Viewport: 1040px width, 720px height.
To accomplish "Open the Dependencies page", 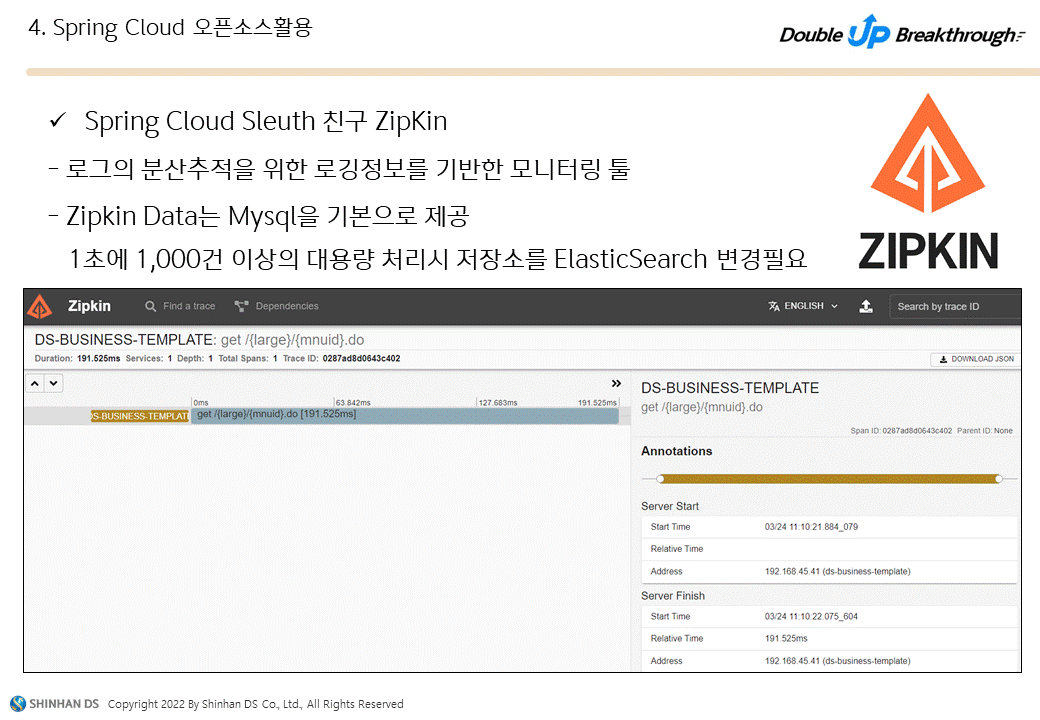I will 277,306.
